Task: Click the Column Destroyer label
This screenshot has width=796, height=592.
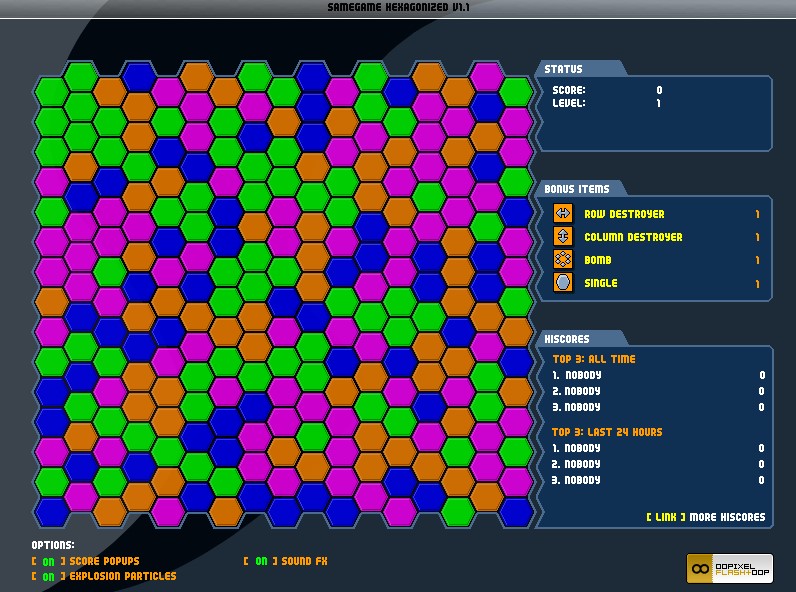Action: pyautogui.click(x=633, y=237)
